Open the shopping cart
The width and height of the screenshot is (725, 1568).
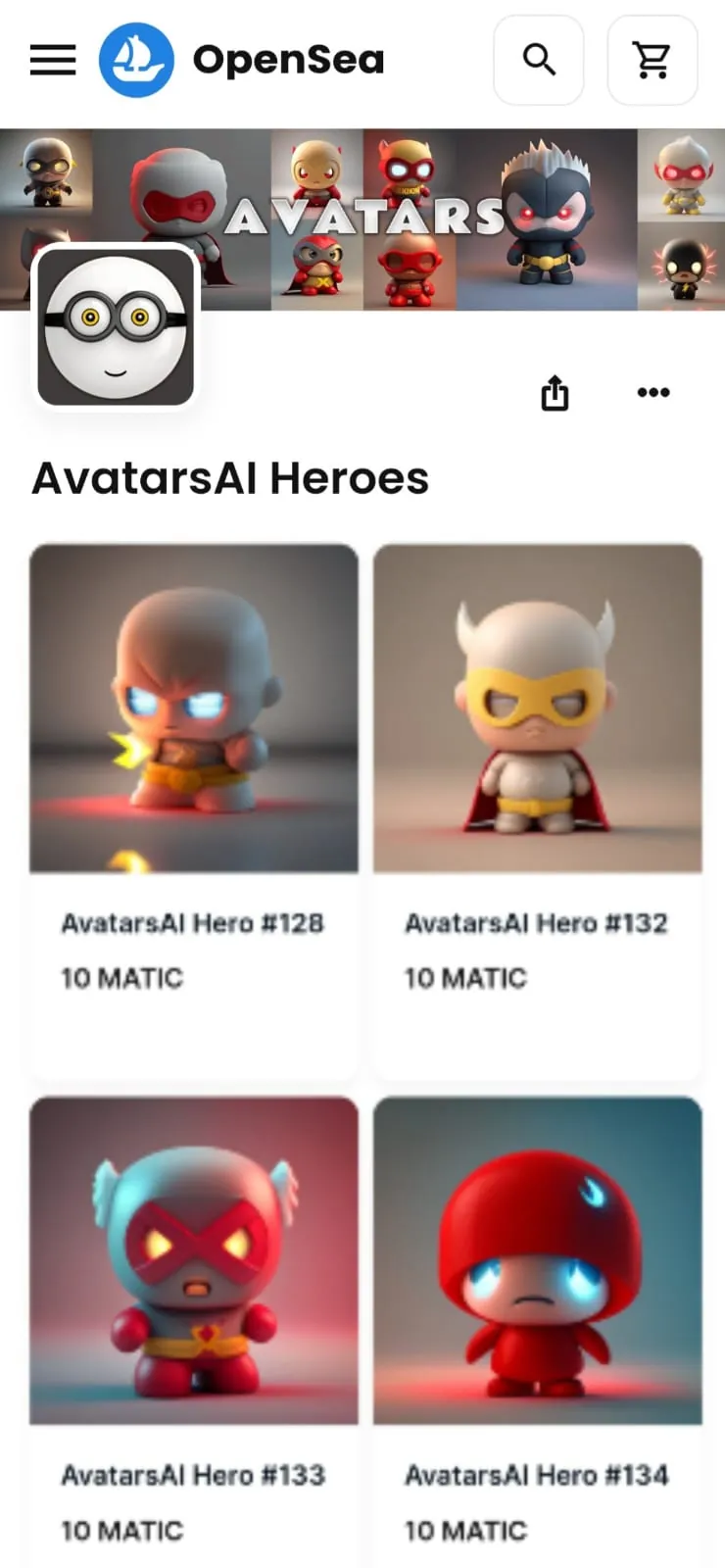(x=652, y=60)
